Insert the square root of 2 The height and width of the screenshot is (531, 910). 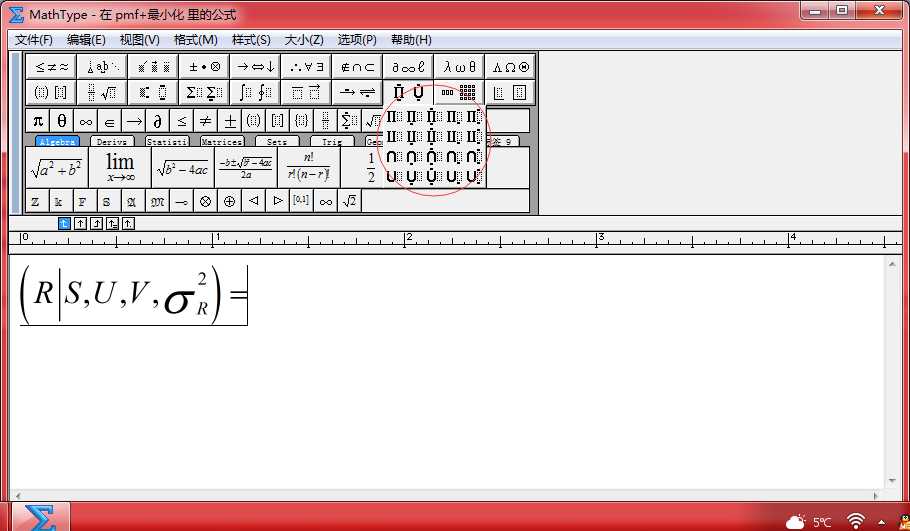349,201
